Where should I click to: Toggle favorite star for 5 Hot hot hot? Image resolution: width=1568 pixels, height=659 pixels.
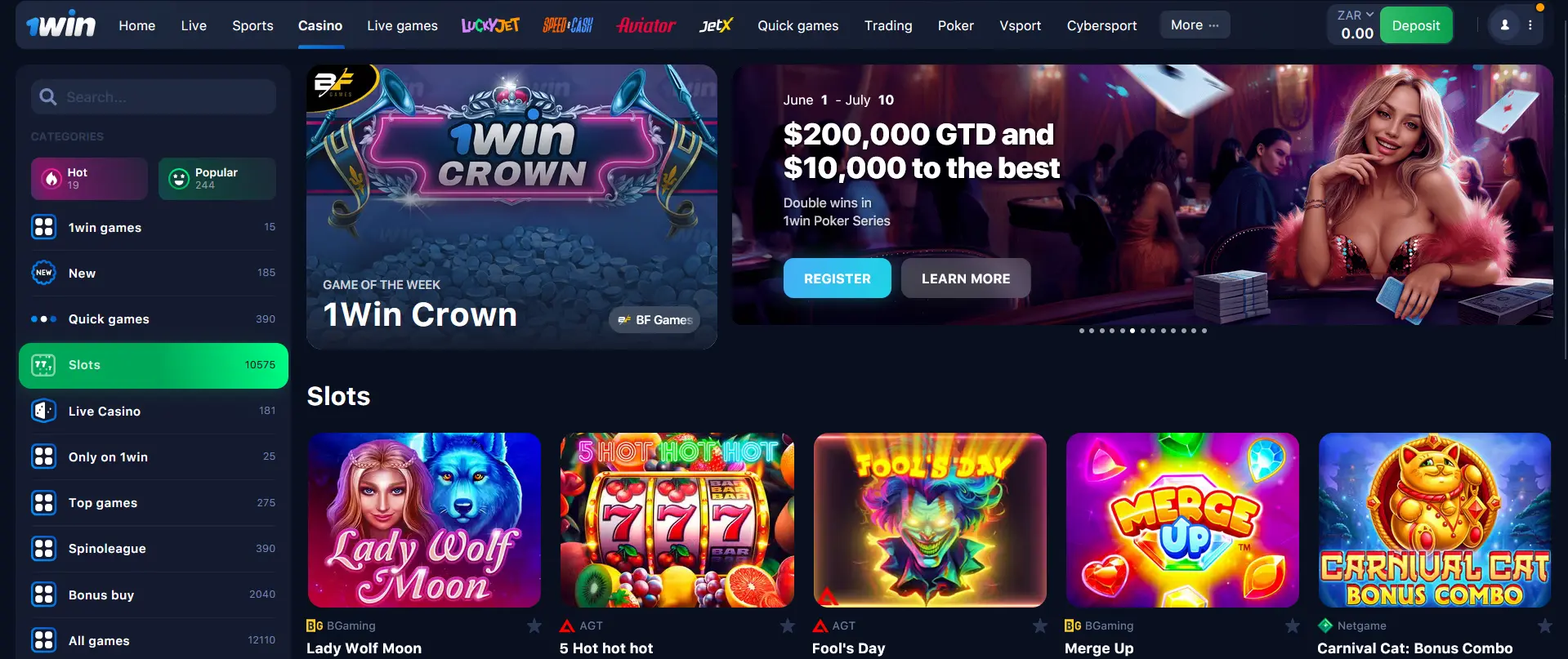(x=788, y=626)
